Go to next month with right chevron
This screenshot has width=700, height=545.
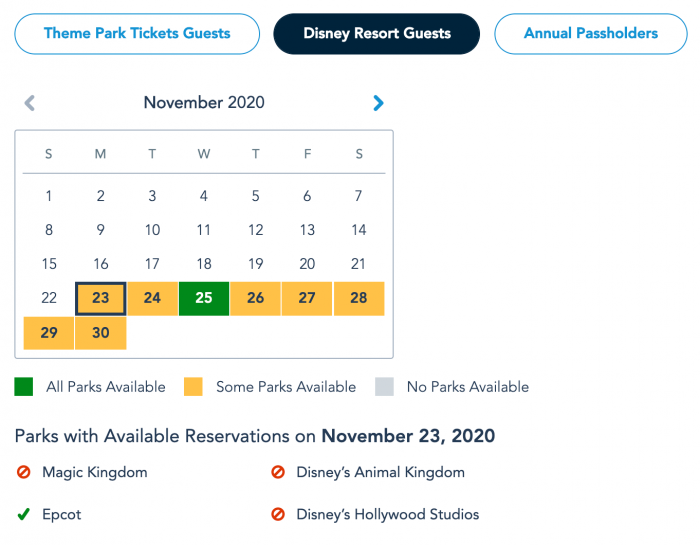[x=378, y=103]
